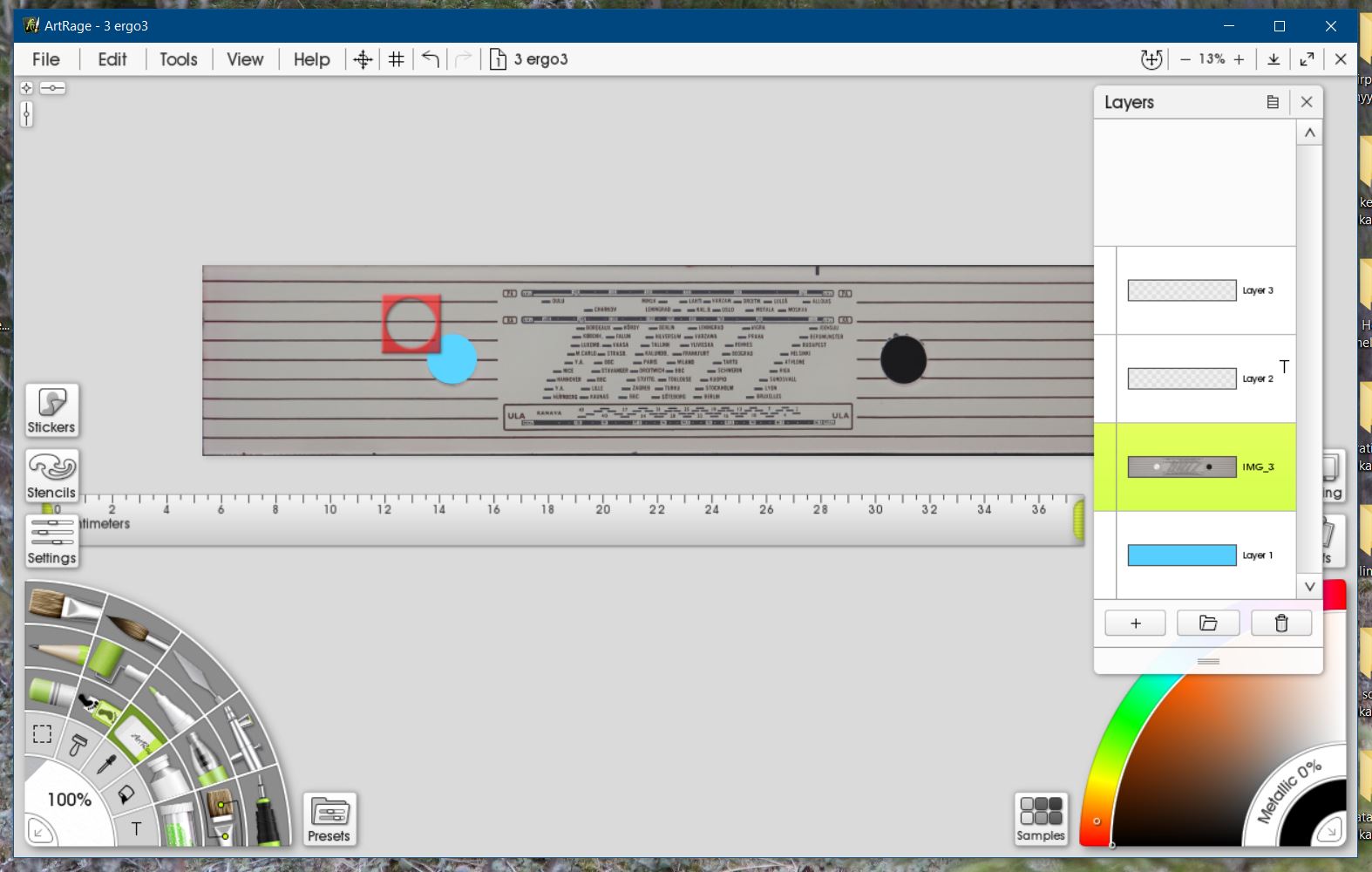1372x872 pixels.
Task: Delete layer with the trash button
Action: click(x=1281, y=623)
